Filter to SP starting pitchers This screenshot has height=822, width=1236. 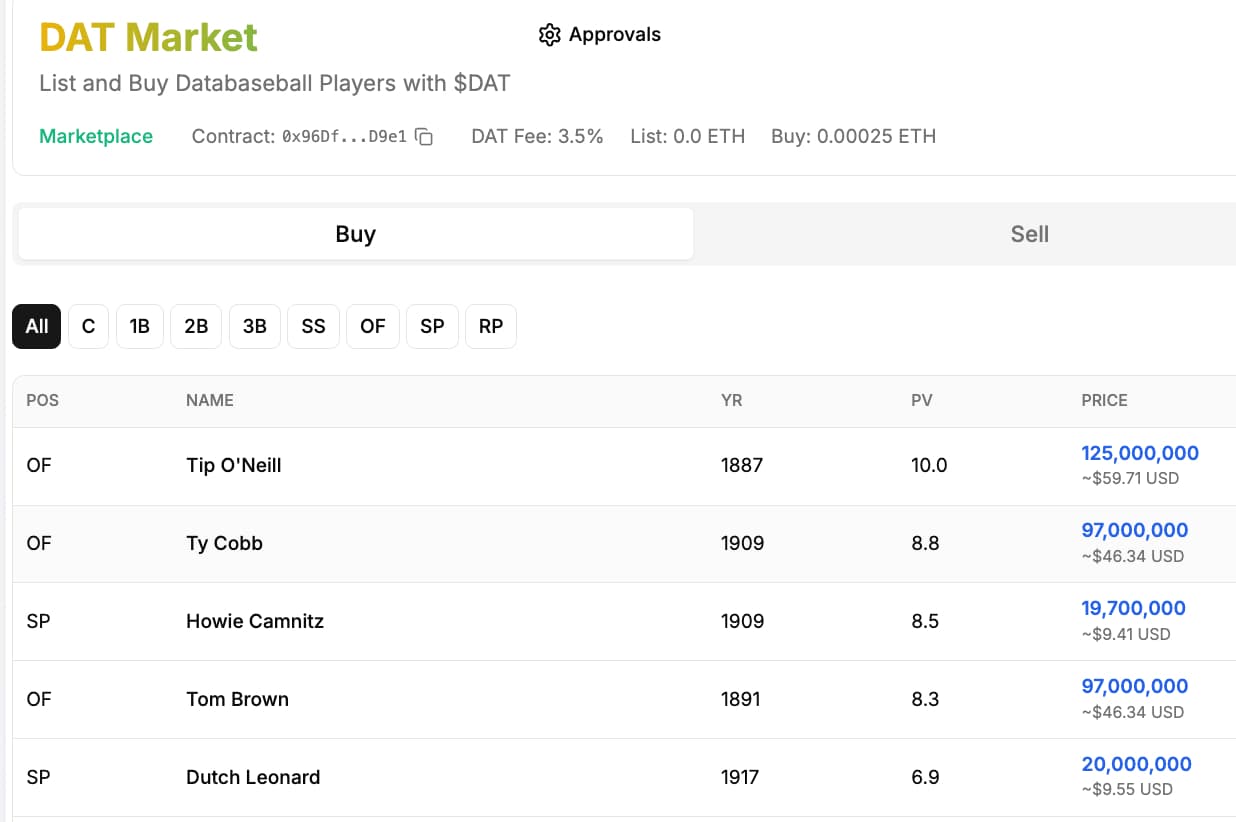click(432, 327)
